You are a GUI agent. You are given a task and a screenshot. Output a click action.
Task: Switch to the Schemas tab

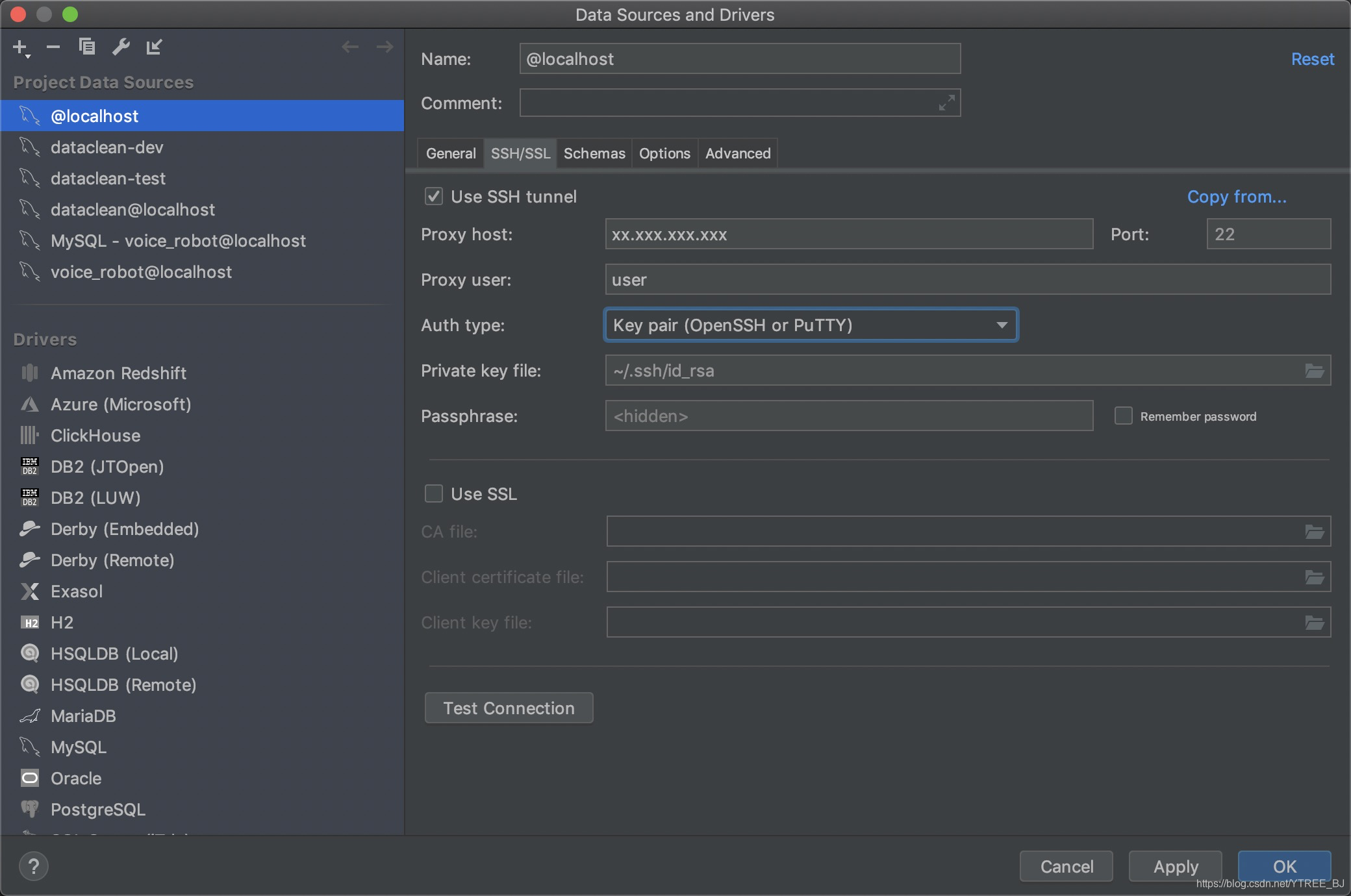point(594,153)
